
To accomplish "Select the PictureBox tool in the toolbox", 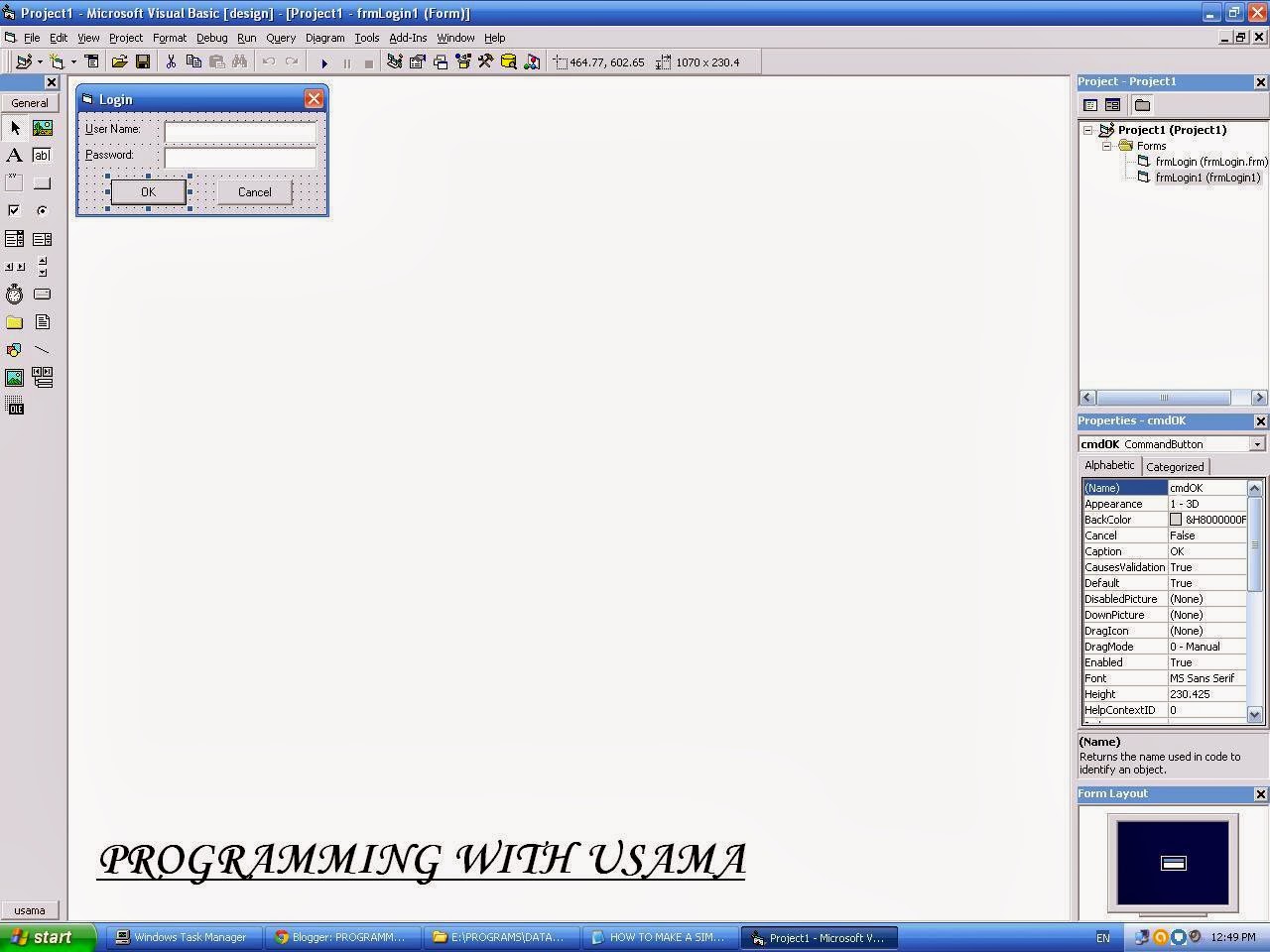I will pyautogui.click(x=43, y=128).
